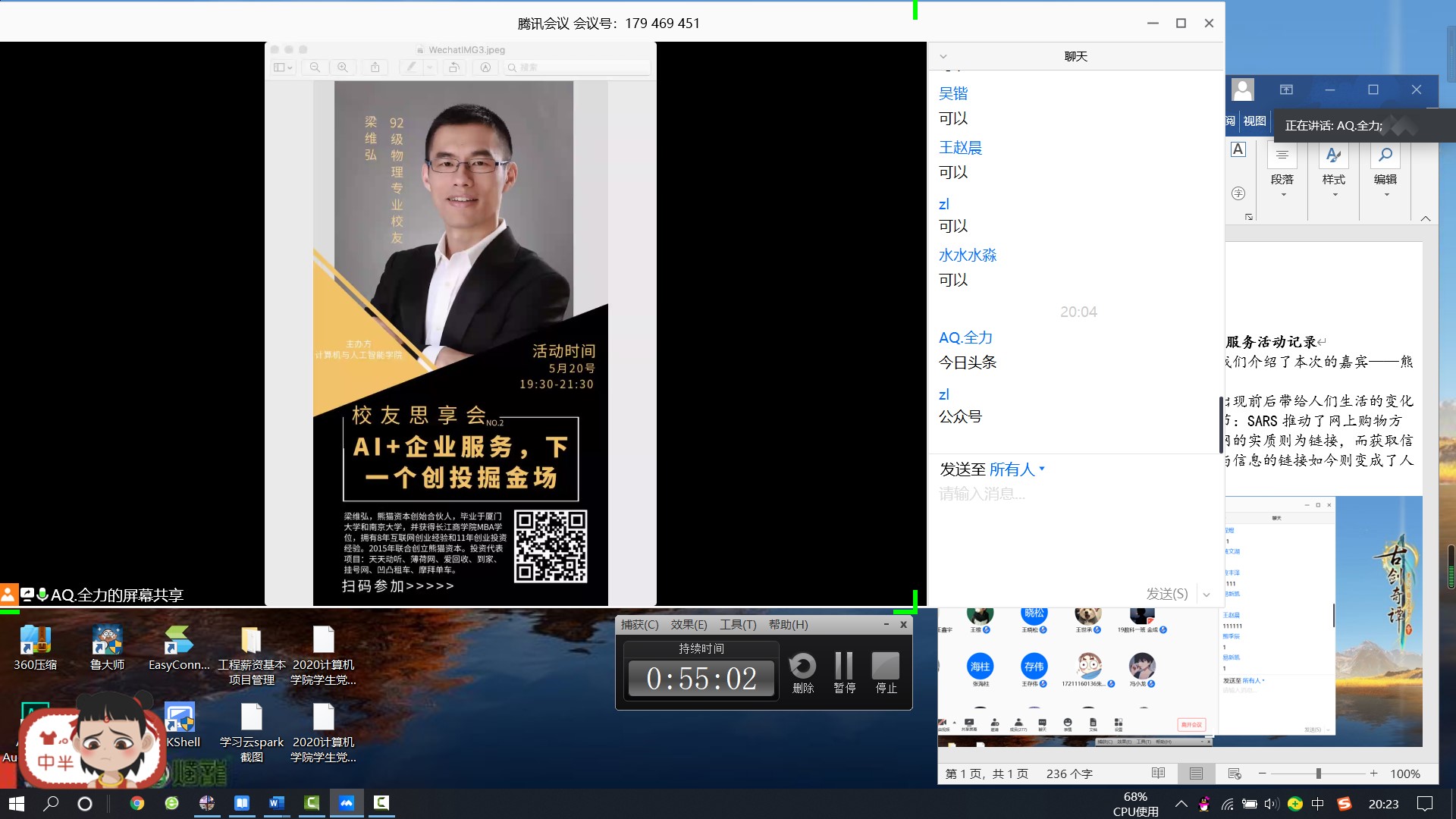Collapse the Word ribbon

[1426, 218]
